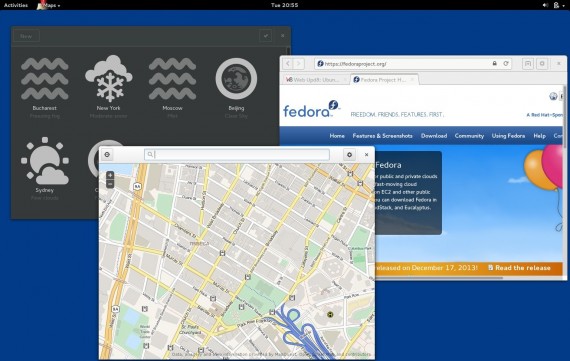Click the clock showing Tue 20:55
Screen dimensions: 570x361
(284, 5)
